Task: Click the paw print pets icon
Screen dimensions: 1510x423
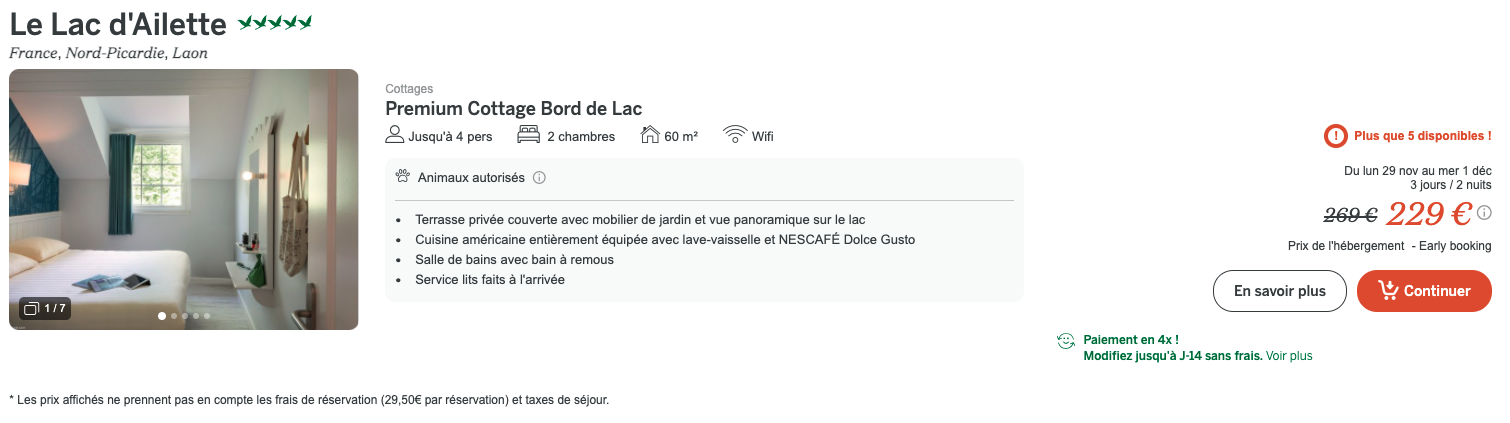Action: click(x=403, y=177)
